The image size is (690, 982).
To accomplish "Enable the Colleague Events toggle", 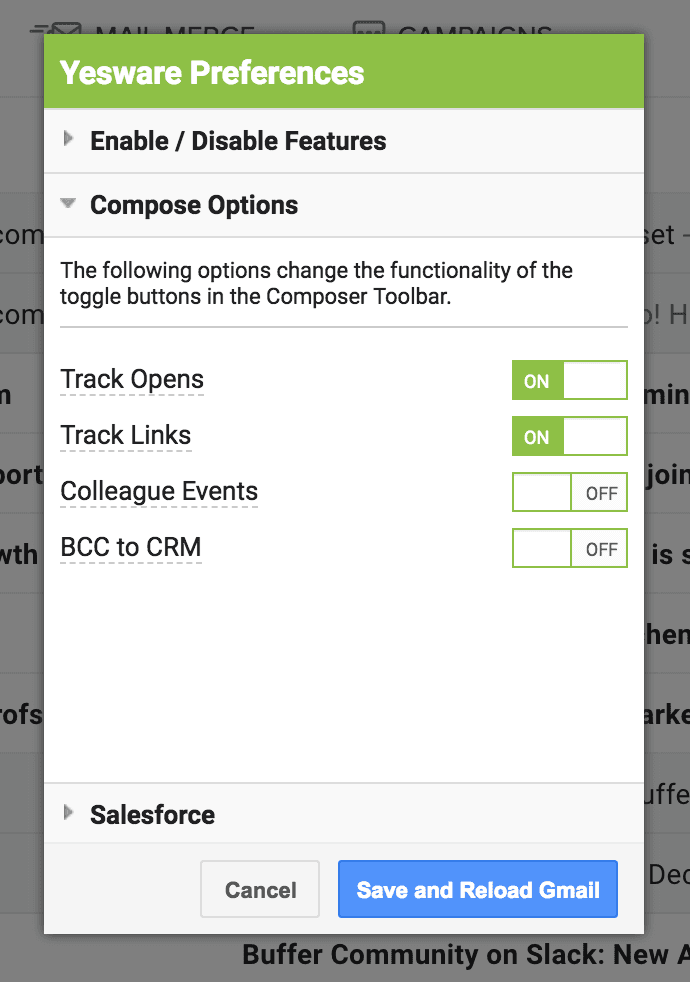I will [570, 492].
